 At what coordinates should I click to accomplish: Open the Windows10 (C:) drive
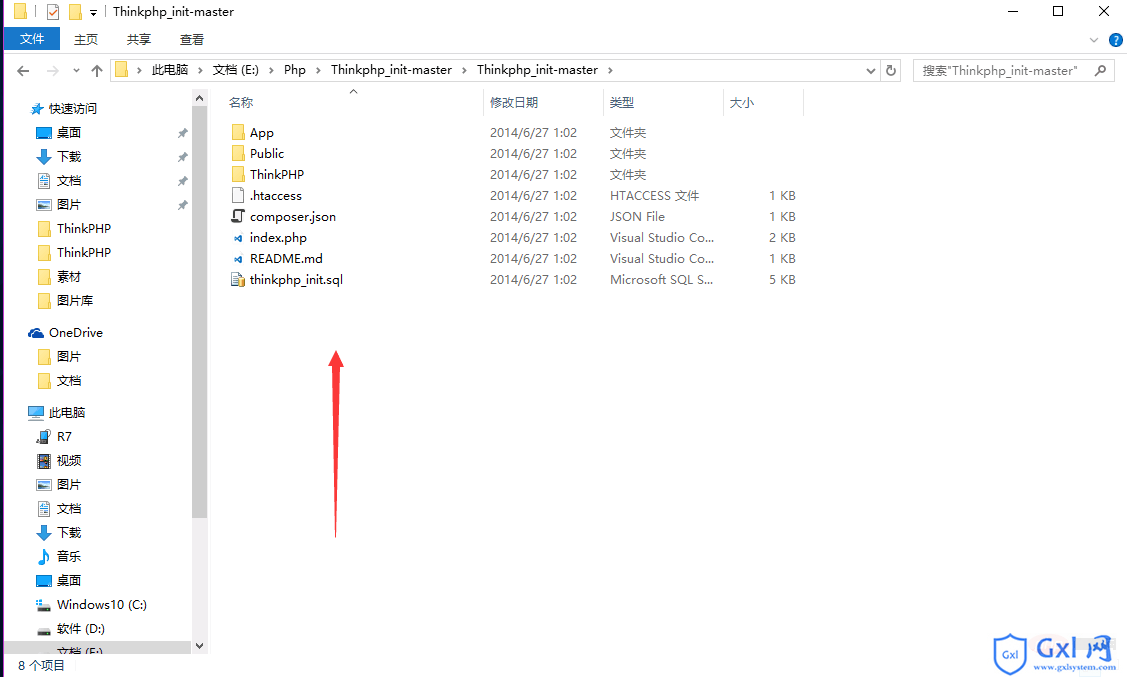coord(101,604)
